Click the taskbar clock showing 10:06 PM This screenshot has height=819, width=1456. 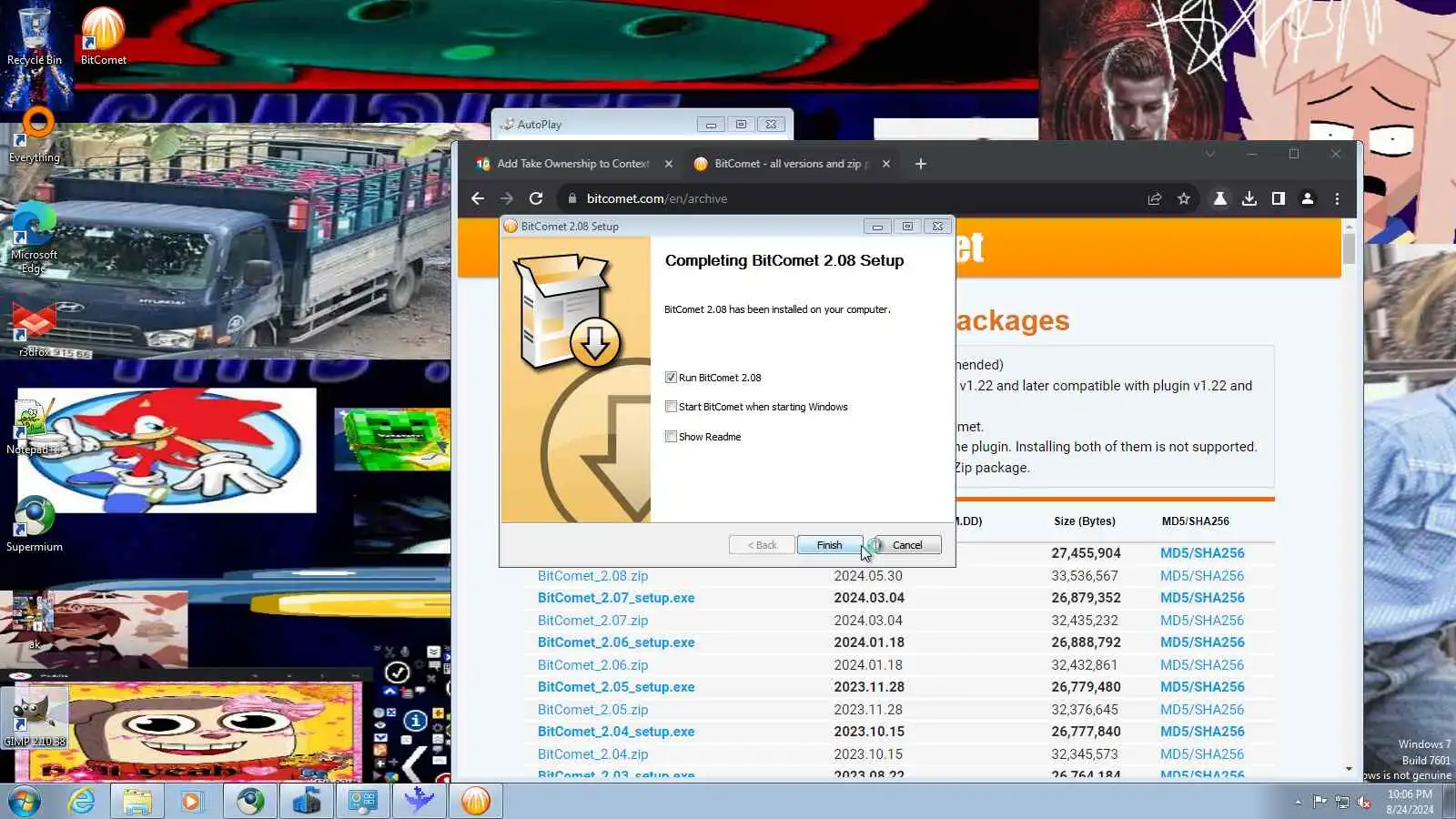(1410, 802)
